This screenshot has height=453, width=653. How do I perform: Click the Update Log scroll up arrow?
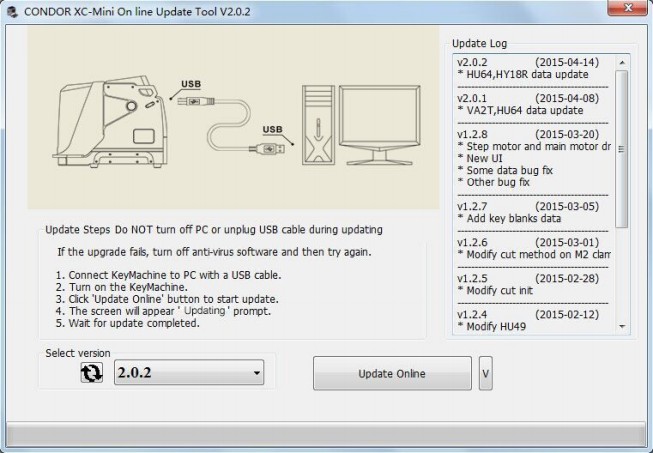pyautogui.click(x=622, y=62)
